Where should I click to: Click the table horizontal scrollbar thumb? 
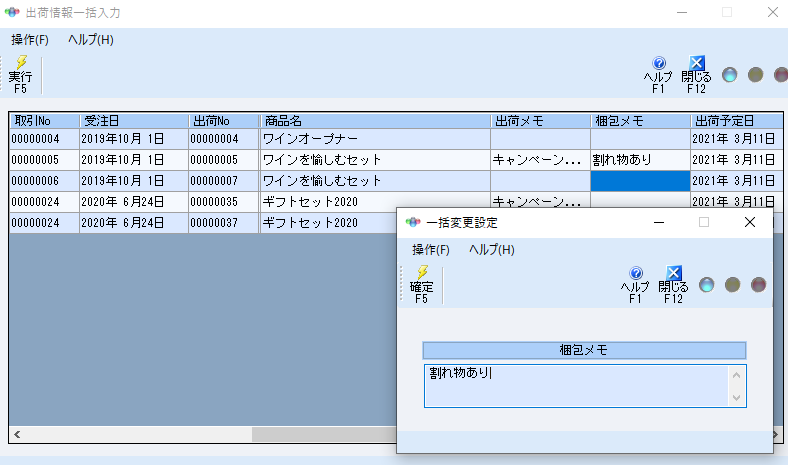point(324,434)
